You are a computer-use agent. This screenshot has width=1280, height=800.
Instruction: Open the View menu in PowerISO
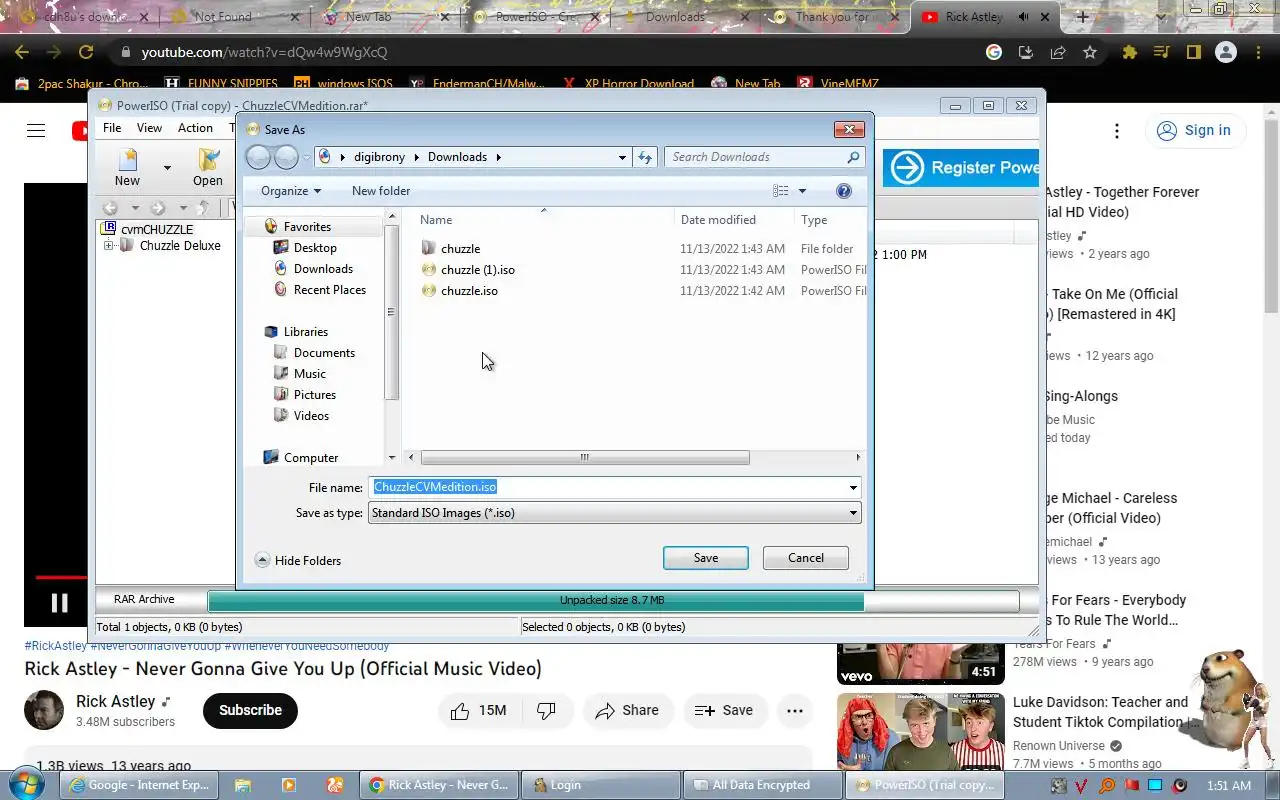coord(149,128)
